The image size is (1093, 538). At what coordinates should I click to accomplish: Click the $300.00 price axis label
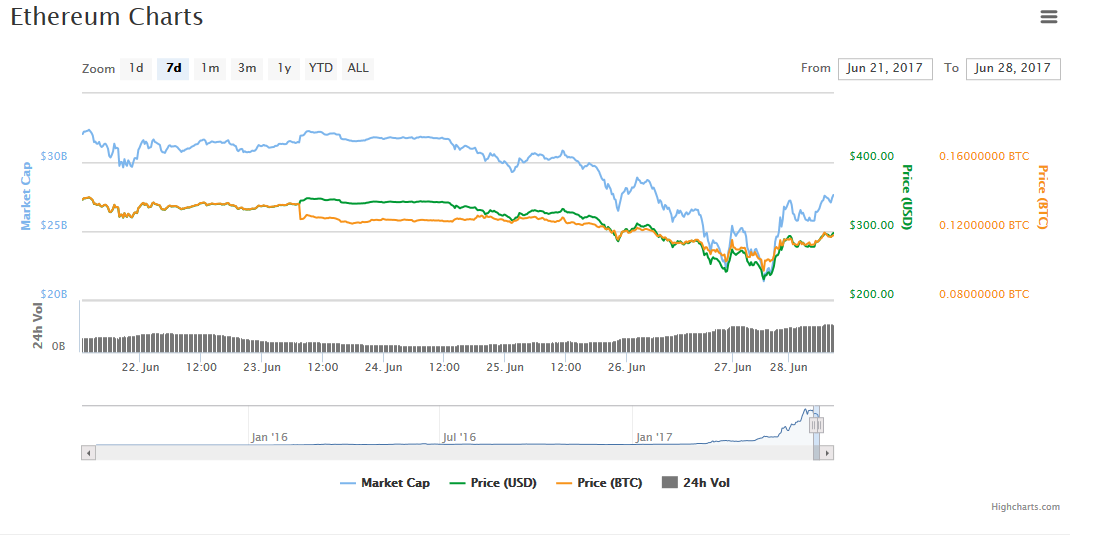tap(871, 225)
